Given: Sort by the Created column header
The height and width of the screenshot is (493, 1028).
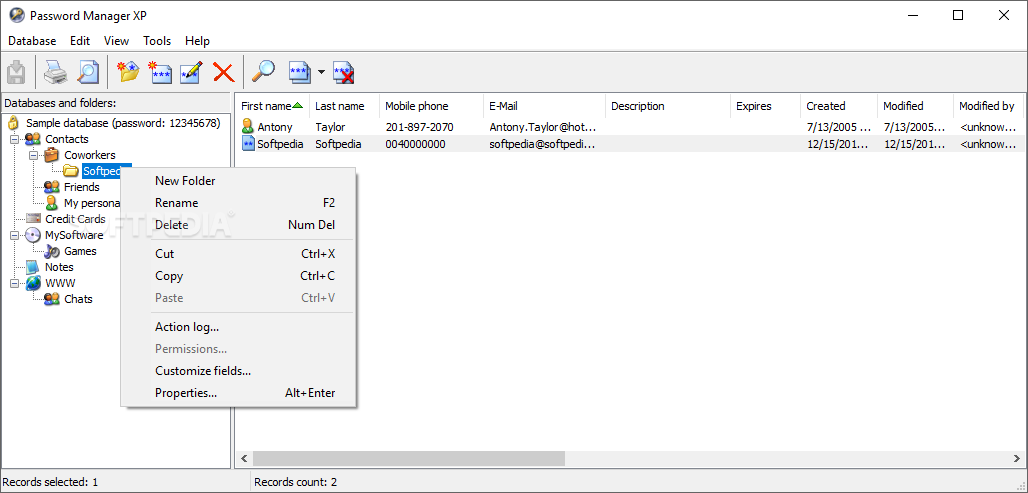Looking at the screenshot, I should (839, 106).
